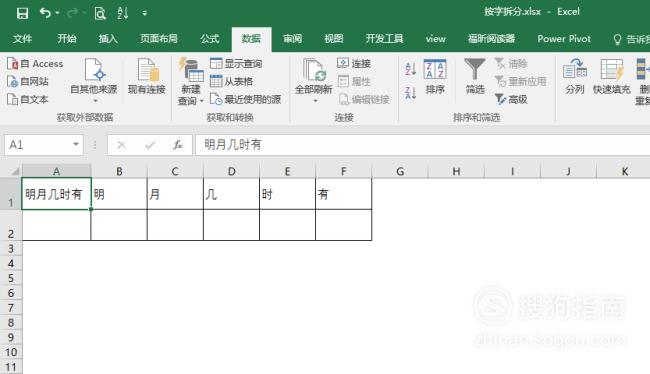Select column K header
Screen dimensions: 650x374
tap(625, 171)
